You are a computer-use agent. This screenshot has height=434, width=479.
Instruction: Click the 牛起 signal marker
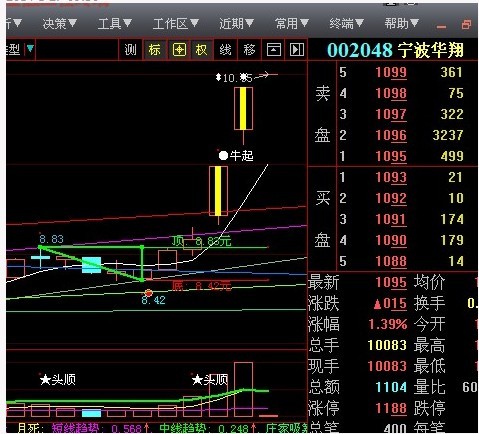(236, 156)
